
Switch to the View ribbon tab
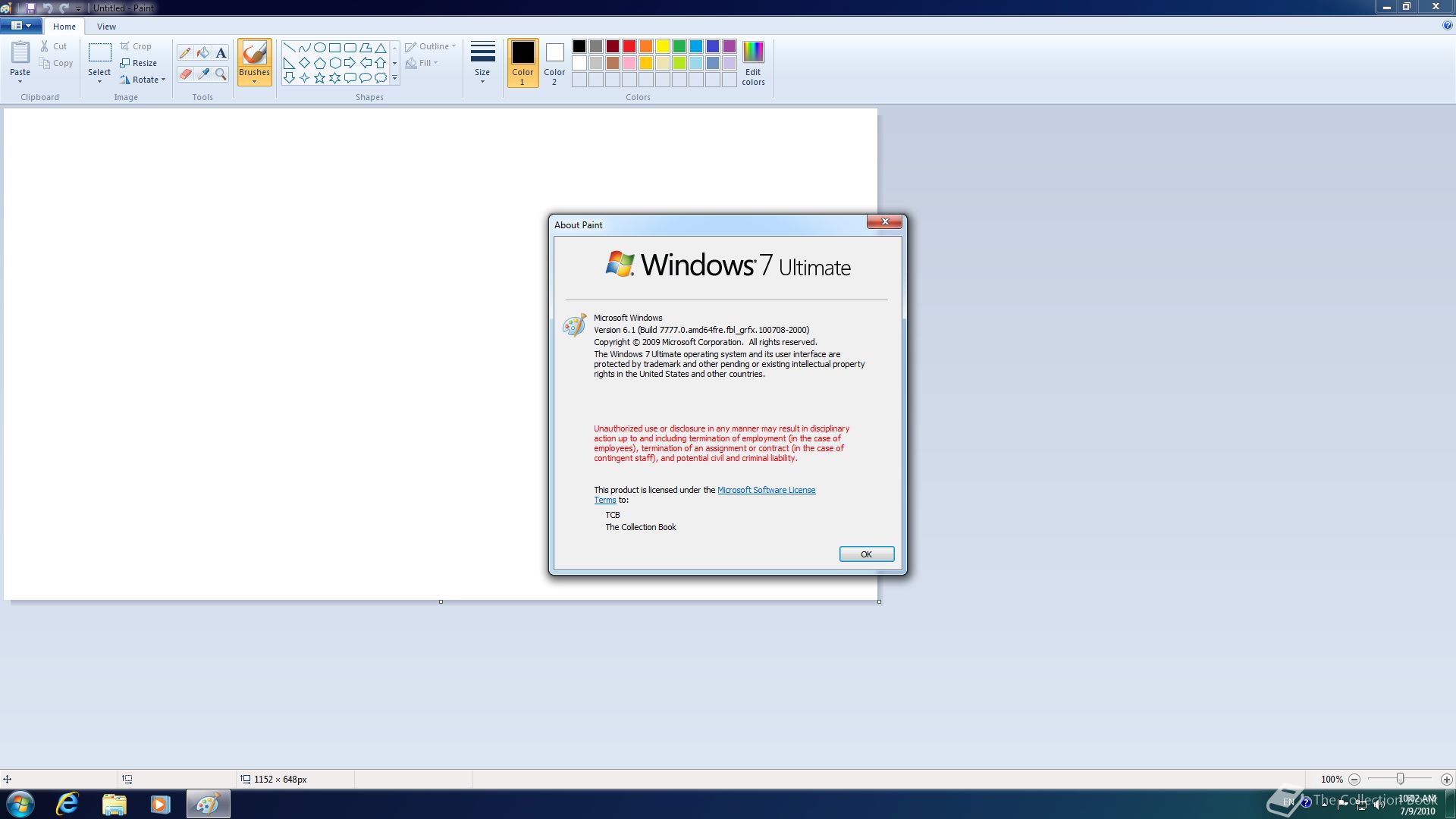tap(106, 27)
